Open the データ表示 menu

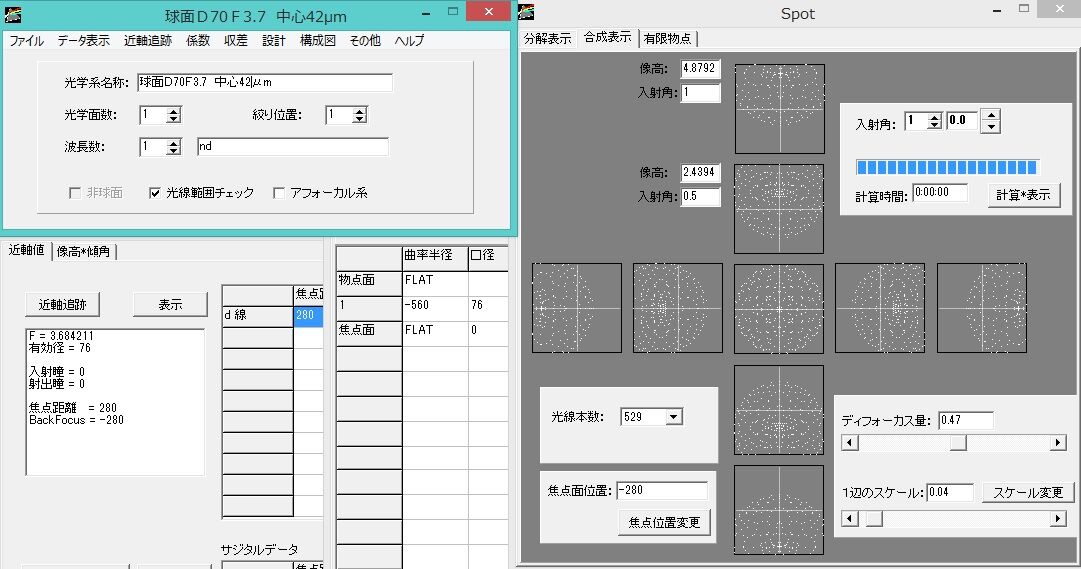tap(83, 41)
